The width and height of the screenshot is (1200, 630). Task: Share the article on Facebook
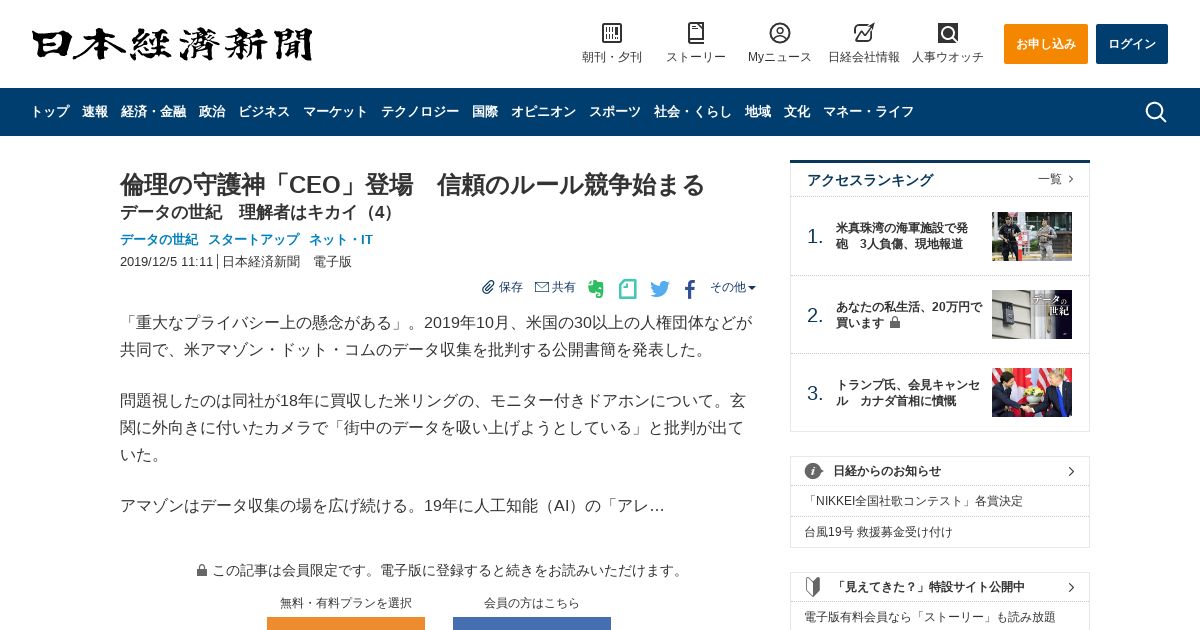point(690,289)
